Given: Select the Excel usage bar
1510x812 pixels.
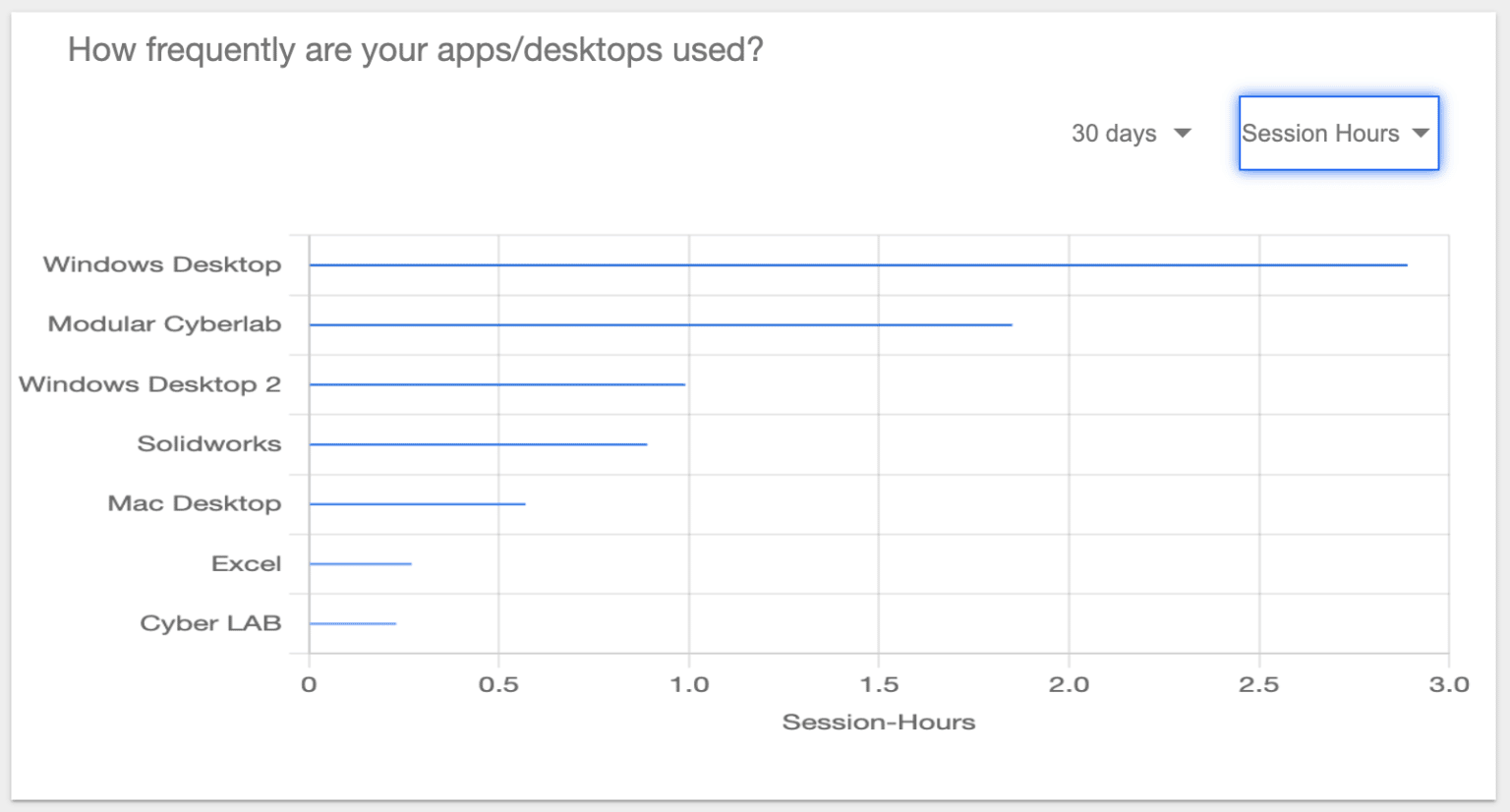Looking at the screenshot, I should coord(360,564).
